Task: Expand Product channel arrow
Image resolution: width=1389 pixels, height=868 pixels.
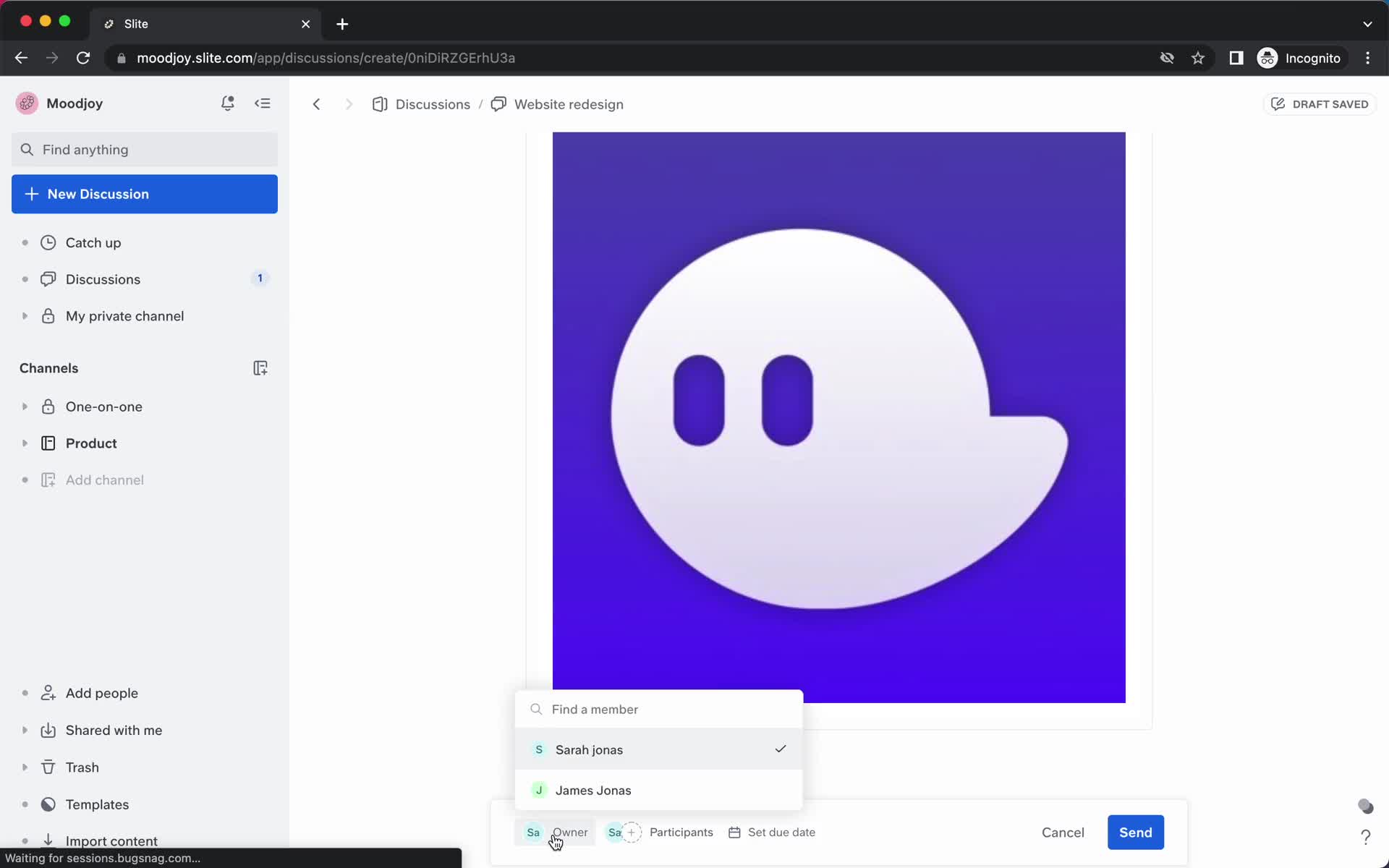Action: coord(25,443)
